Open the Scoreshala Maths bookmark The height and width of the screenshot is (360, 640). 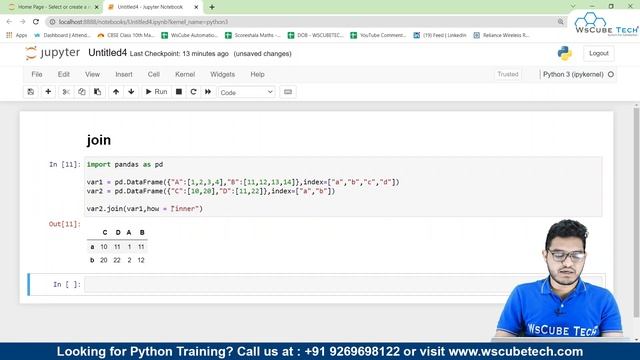(253, 36)
